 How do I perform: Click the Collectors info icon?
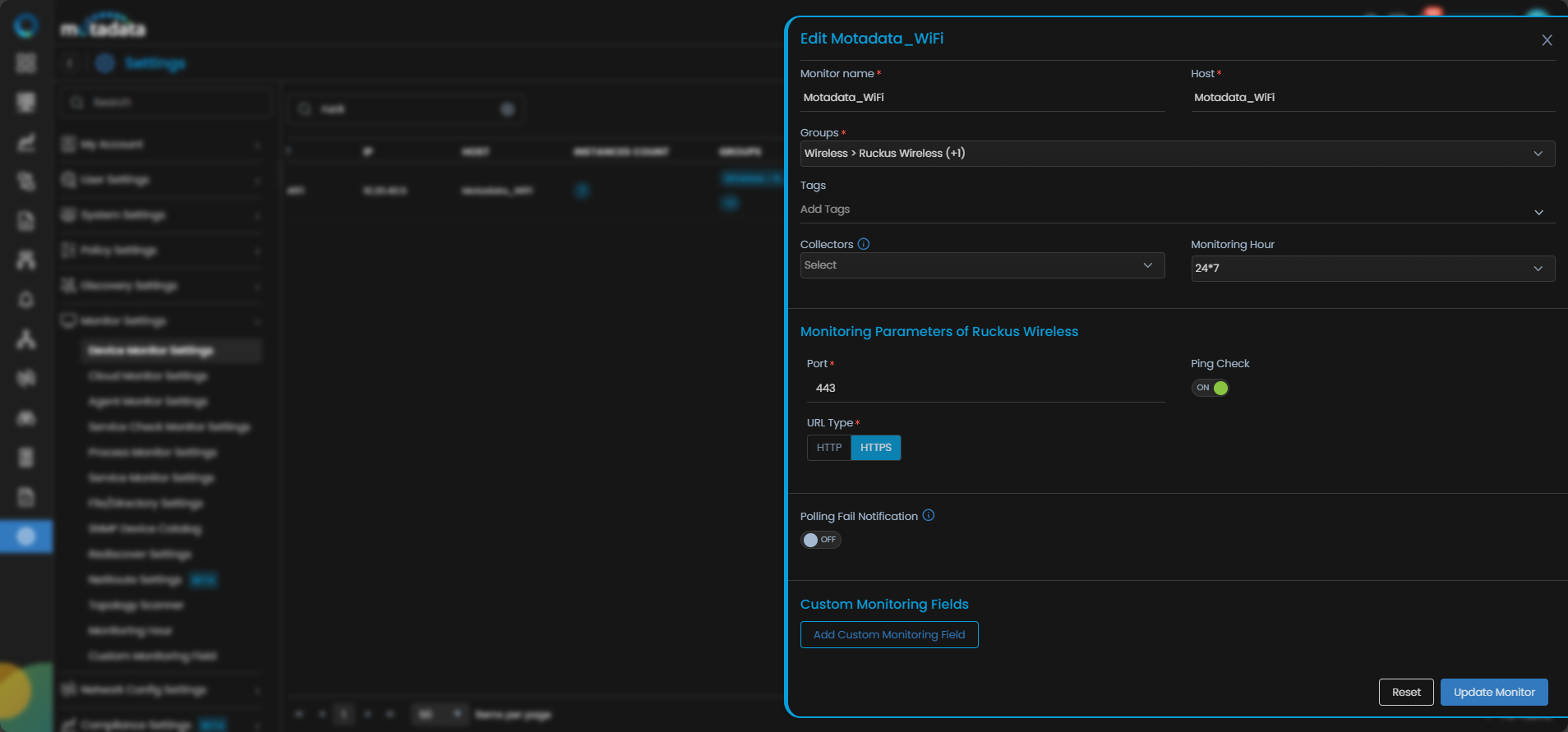(x=864, y=244)
